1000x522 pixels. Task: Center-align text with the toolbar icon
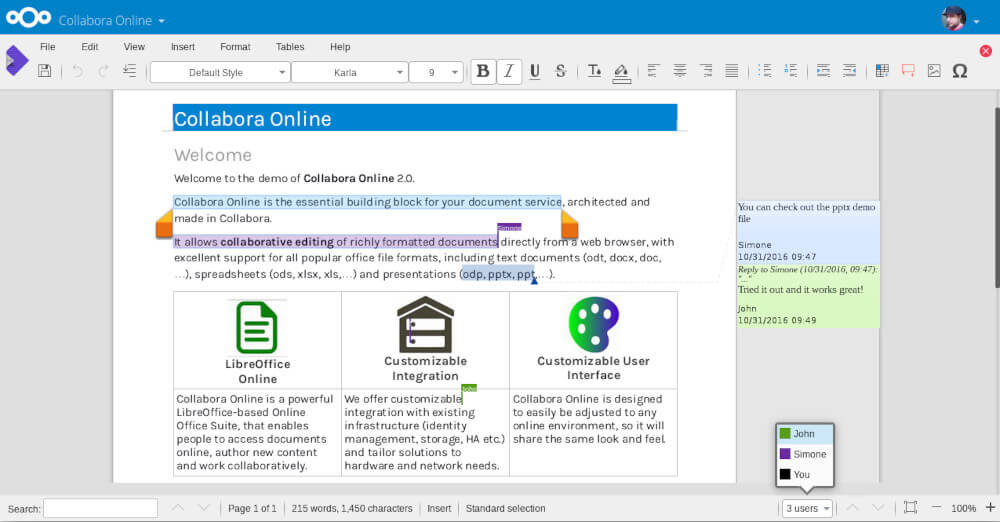(x=680, y=71)
